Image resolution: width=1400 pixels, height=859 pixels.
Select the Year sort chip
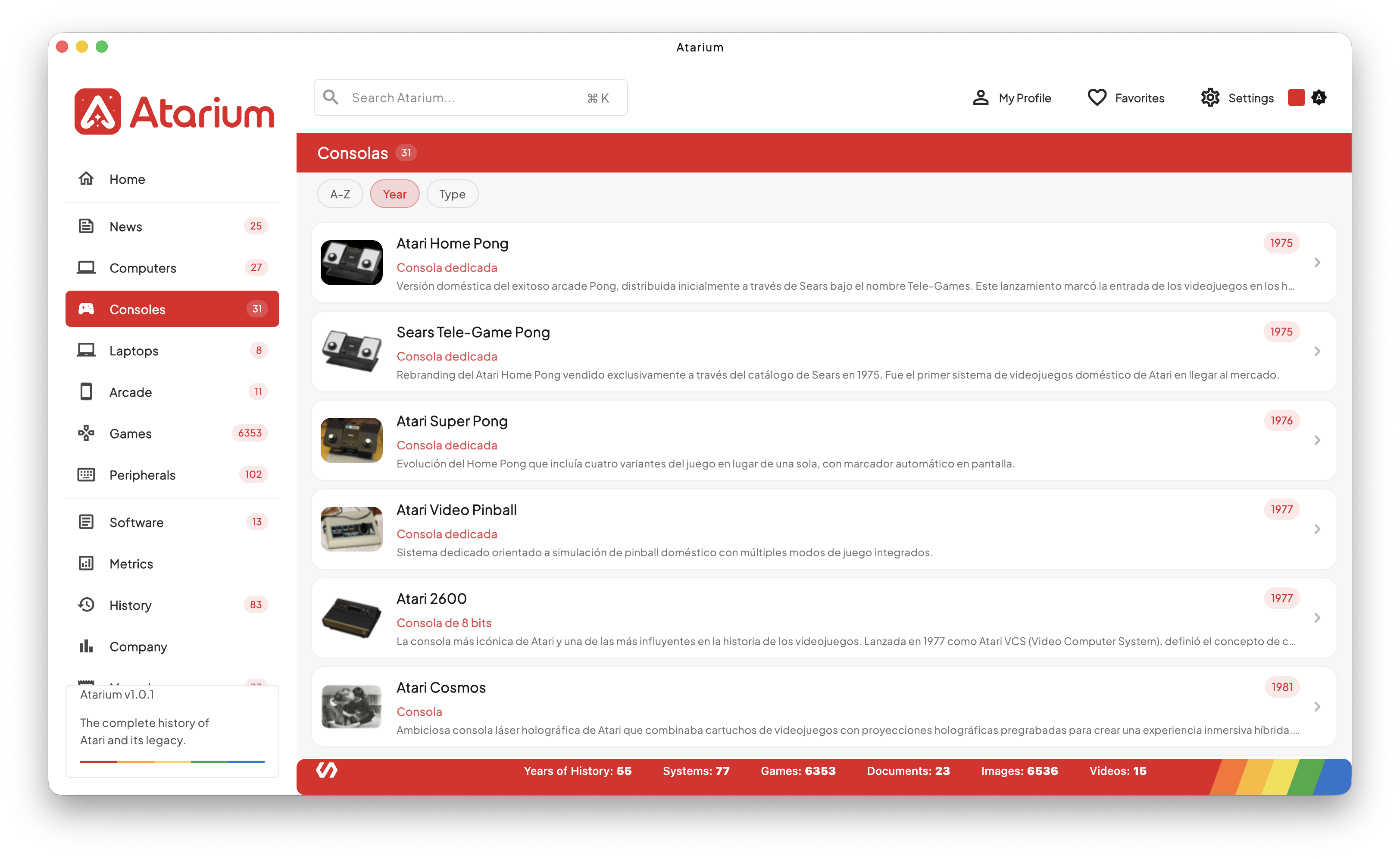tap(394, 194)
